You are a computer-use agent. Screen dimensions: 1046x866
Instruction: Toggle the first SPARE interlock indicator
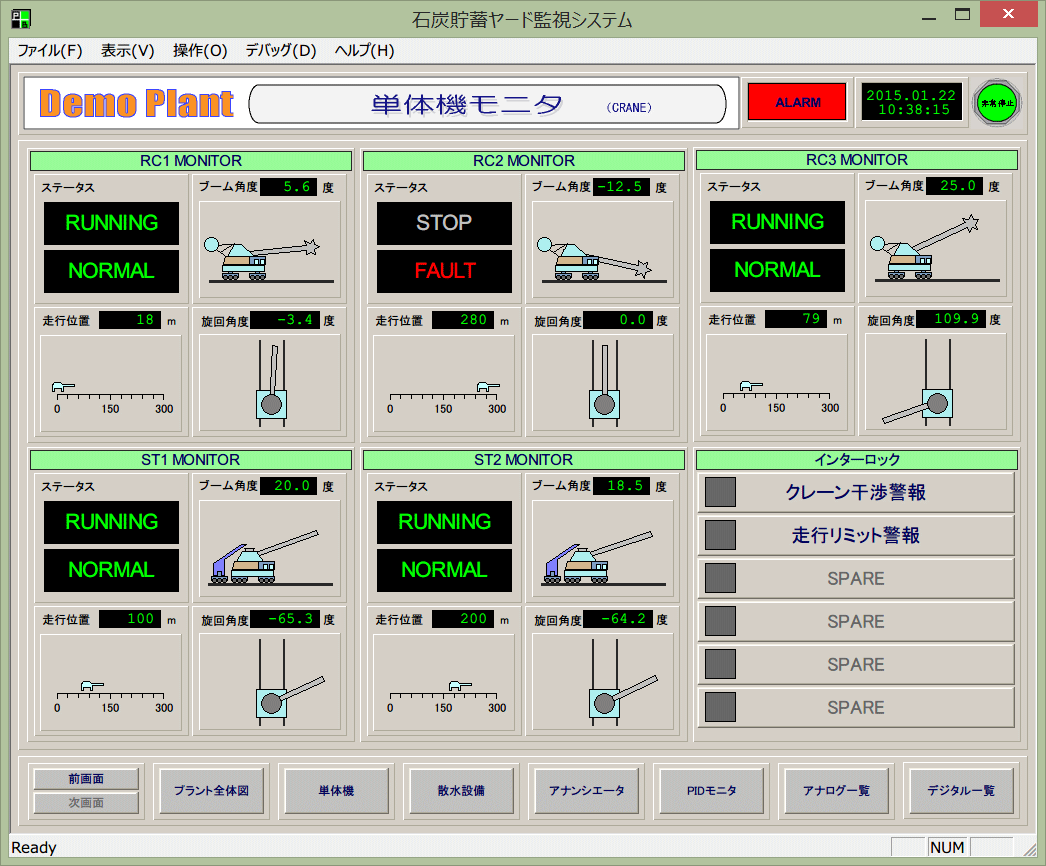click(720, 578)
